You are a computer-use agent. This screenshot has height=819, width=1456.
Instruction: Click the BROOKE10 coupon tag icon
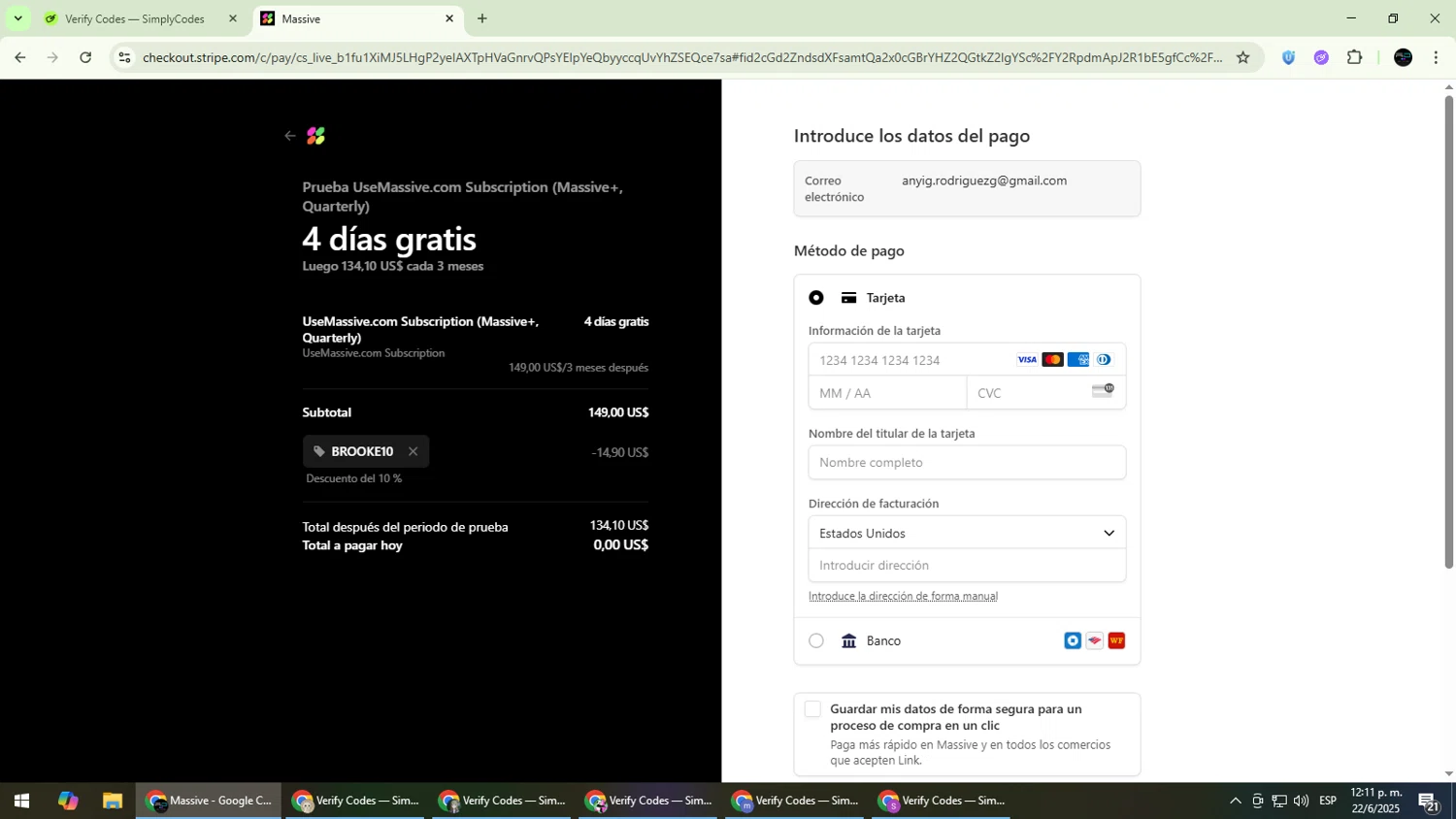coord(319,451)
